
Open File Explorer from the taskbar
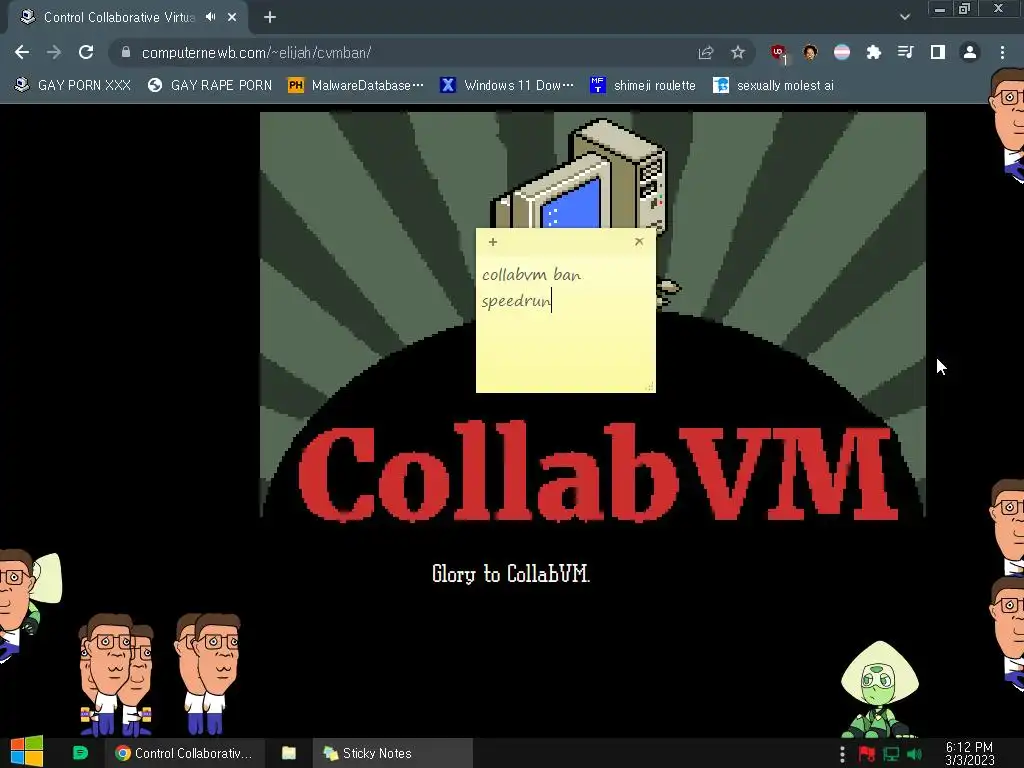point(289,753)
